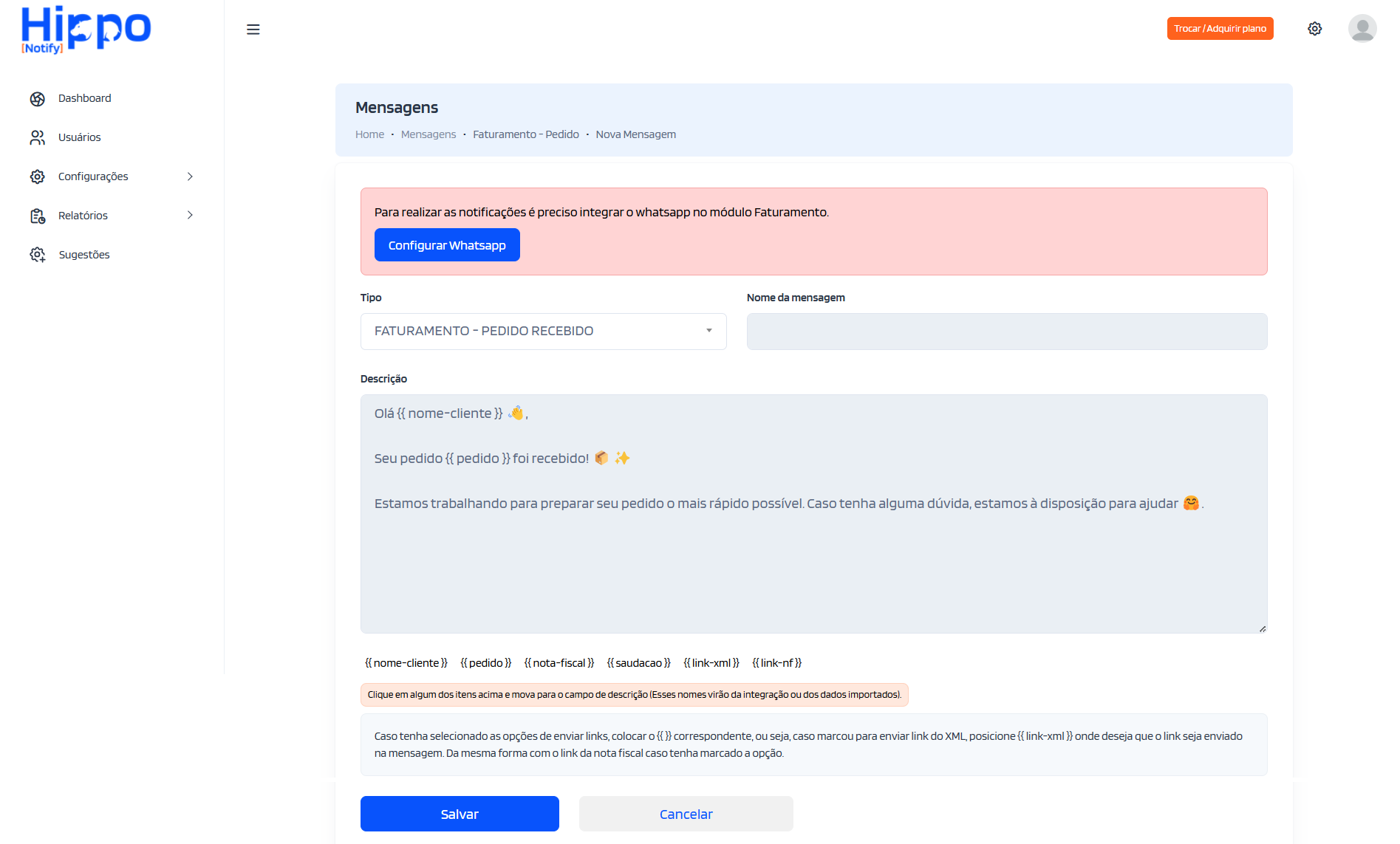Open the user profile avatar
This screenshot has height=844, width=1400.
point(1363,28)
